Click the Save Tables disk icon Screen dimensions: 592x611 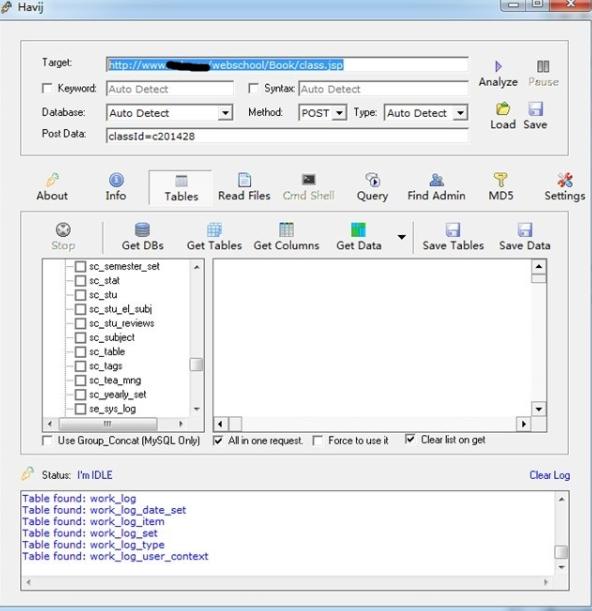pyautogui.click(x=453, y=230)
